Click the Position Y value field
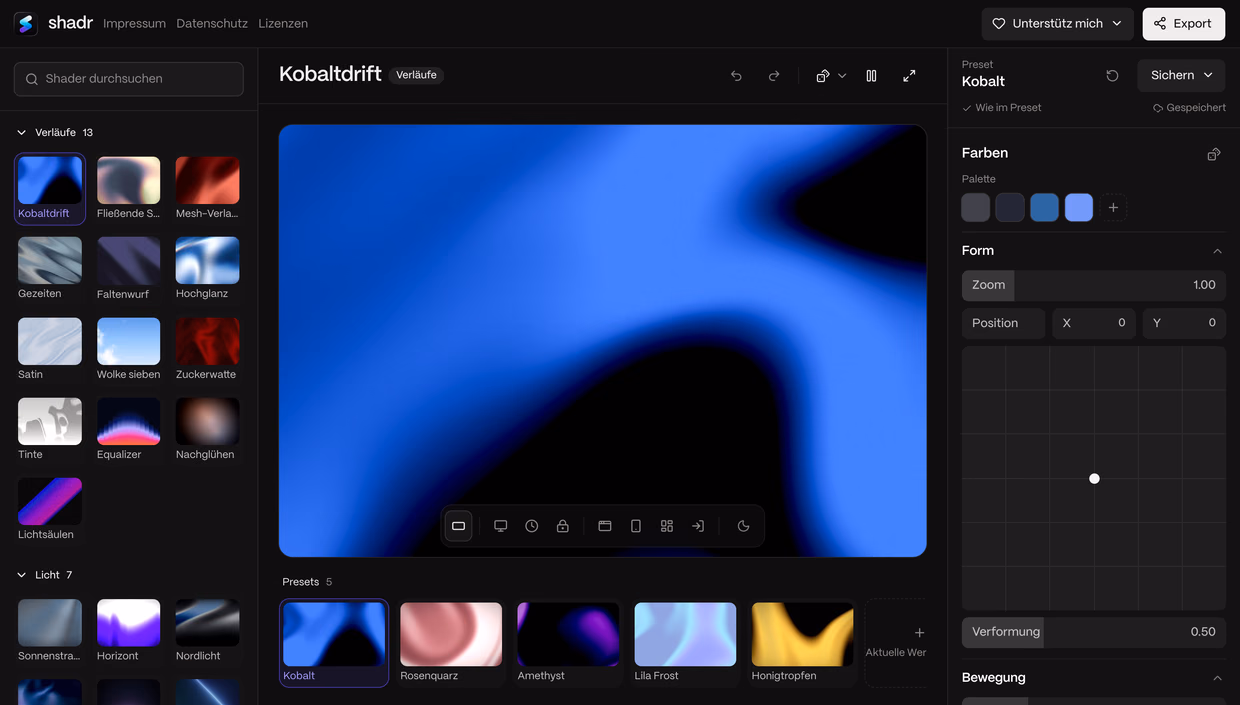The image size is (1240, 705). click(1184, 323)
